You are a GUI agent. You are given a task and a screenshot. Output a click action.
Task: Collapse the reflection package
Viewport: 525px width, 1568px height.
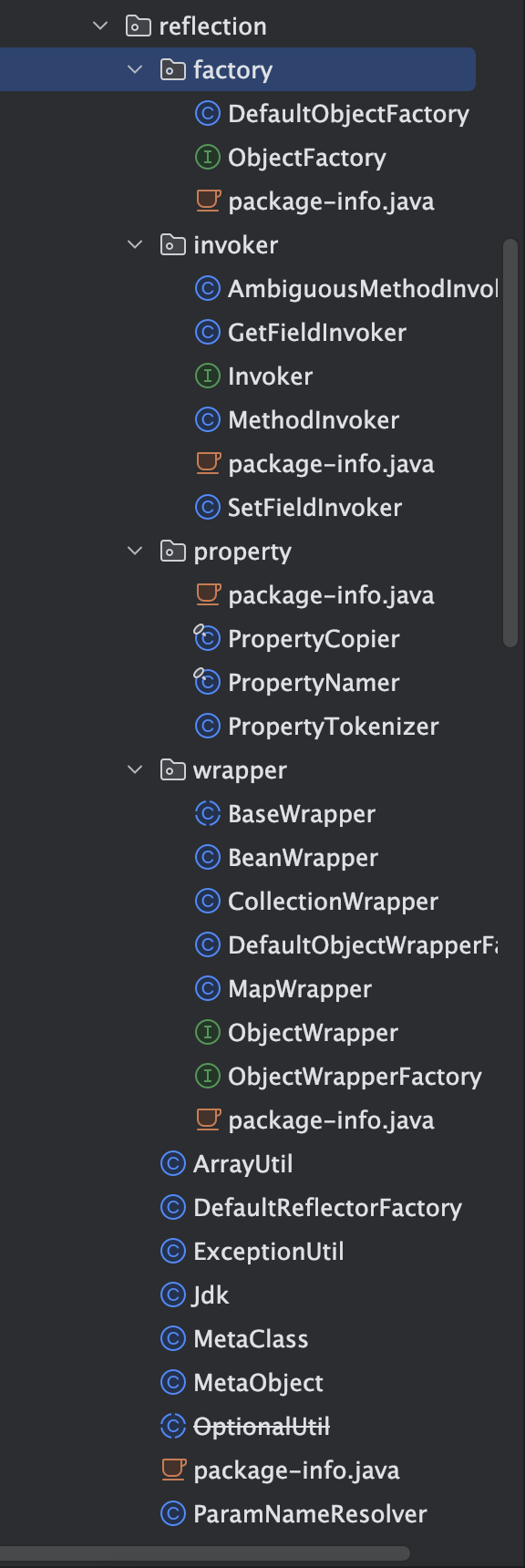click(100, 26)
